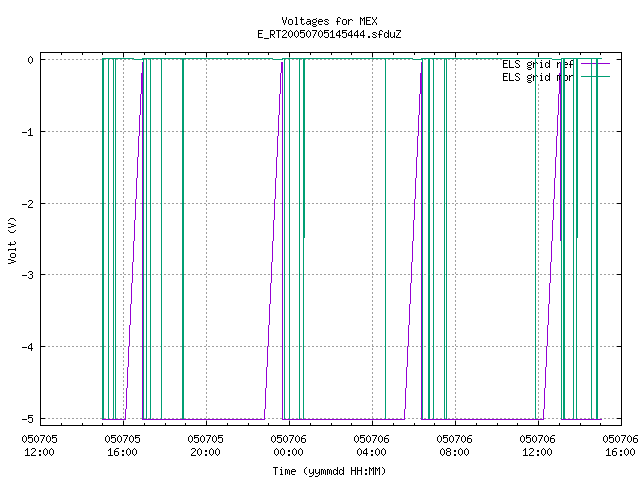Select the y-axis tick label "-5"
Image resolution: width=640 pixels, height=480 pixels.
pos(27,419)
